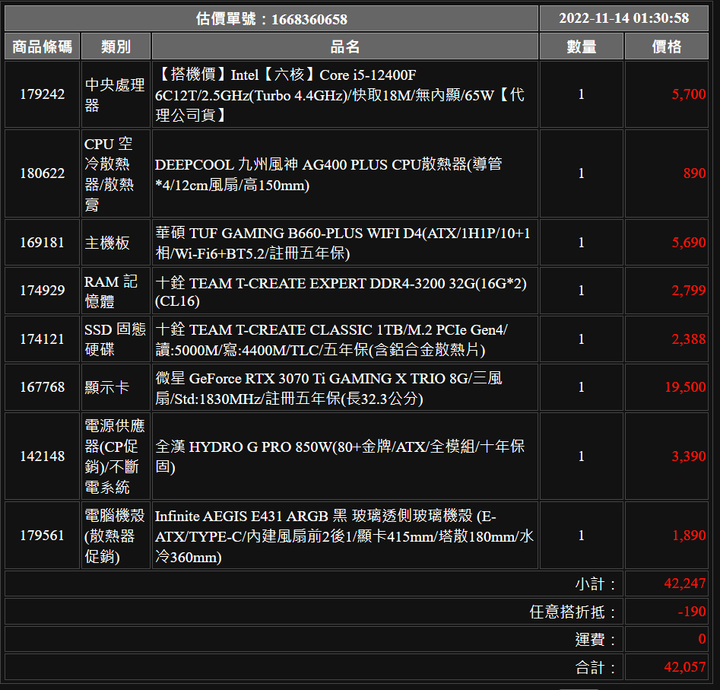Click the HYDRO G PRO 850W product name
This screenshot has width=720, height=690.
pos(340,456)
